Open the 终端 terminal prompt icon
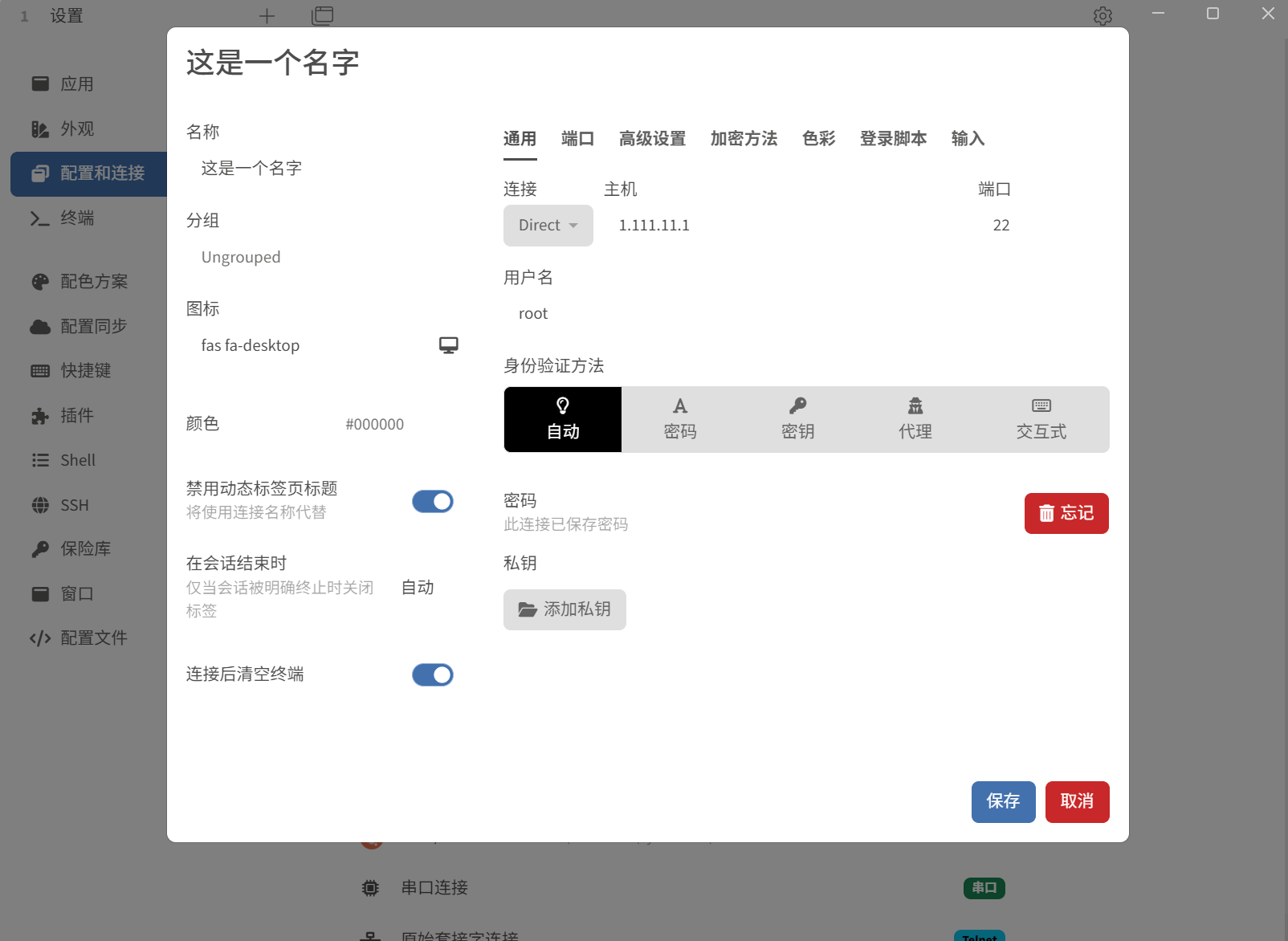The image size is (1288, 941). [x=40, y=218]
